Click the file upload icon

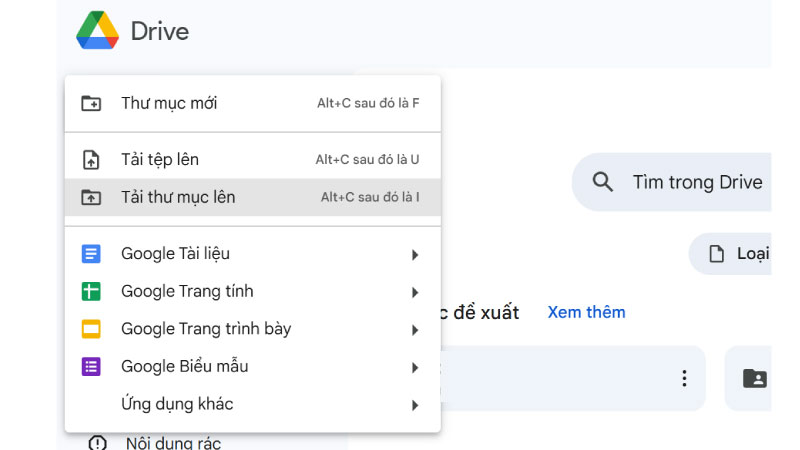pyautogui.click(x=91, y=160)
